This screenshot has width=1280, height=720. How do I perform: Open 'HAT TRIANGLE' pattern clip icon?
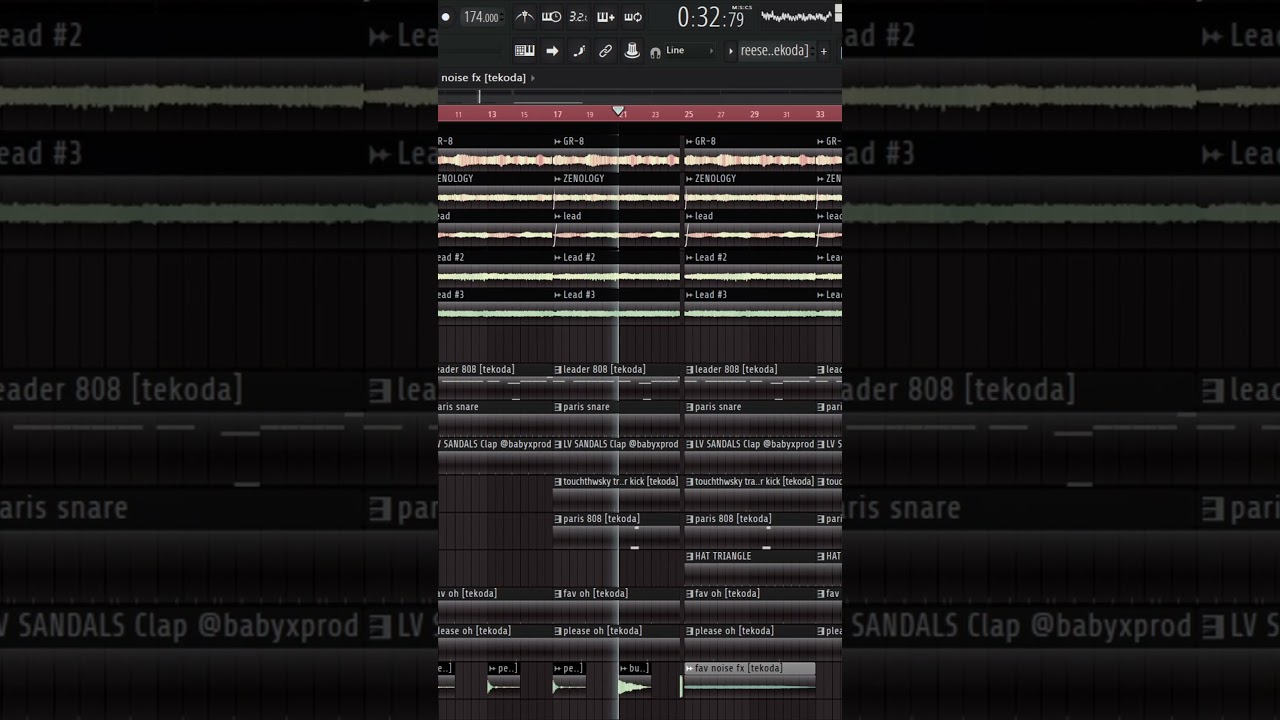point(690,556)
